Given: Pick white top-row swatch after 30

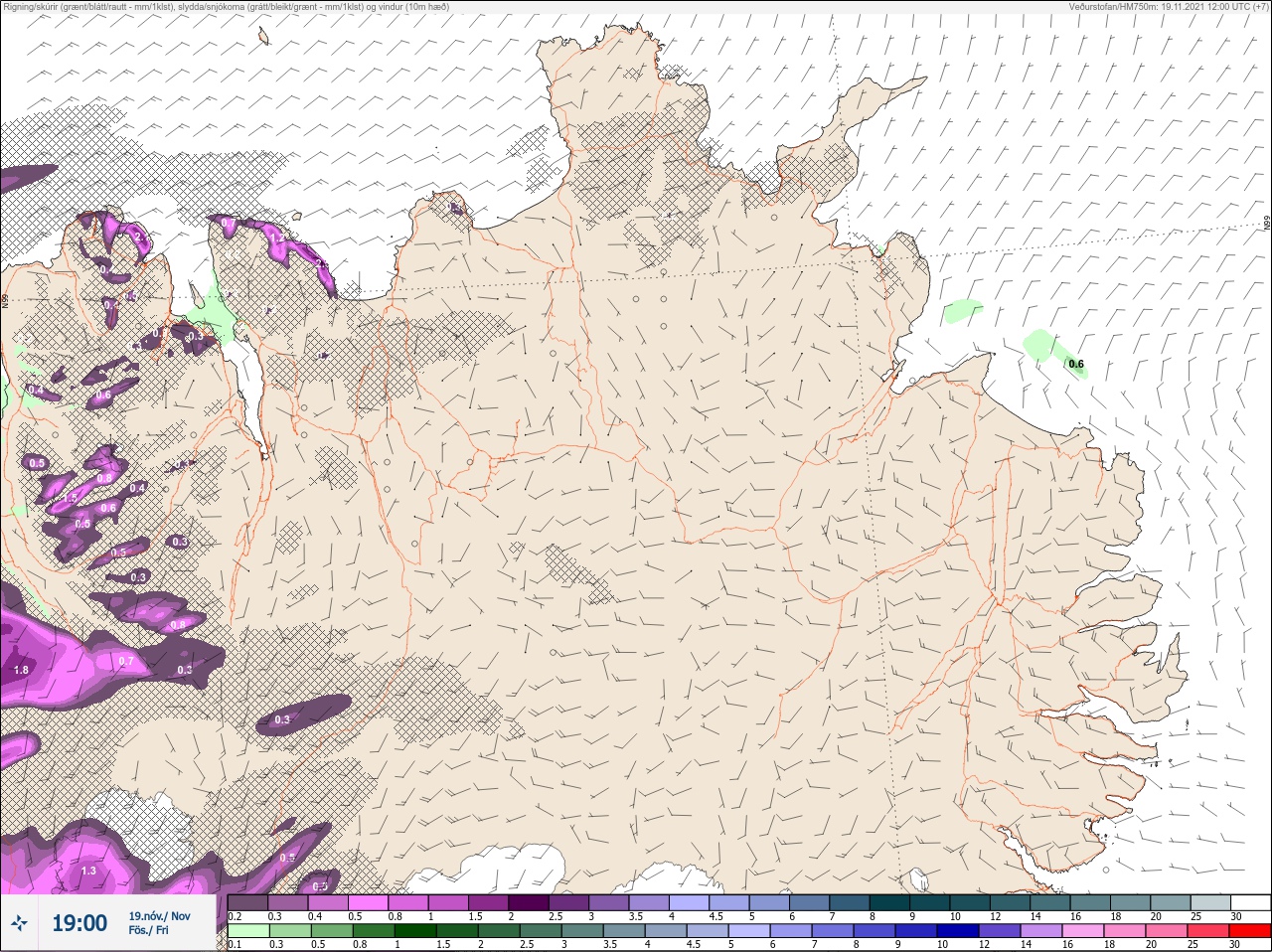Looking at the screenshot, I should tap(1251, 902).
